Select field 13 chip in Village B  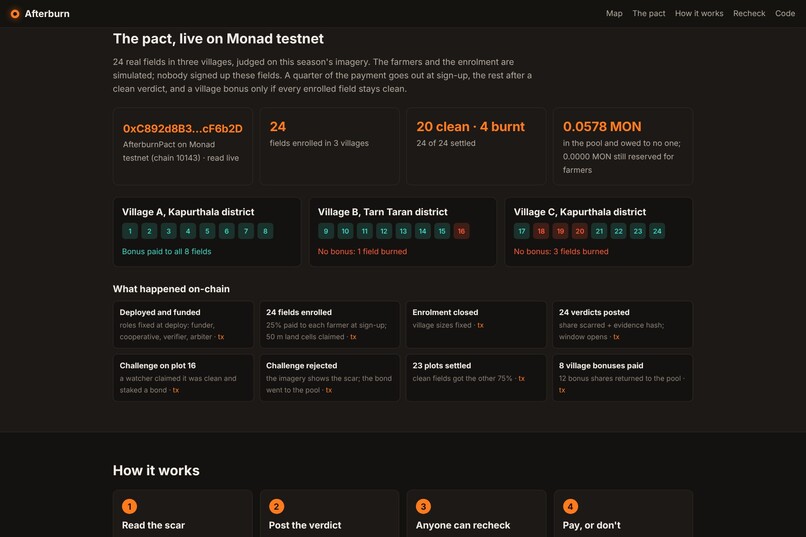404,231
